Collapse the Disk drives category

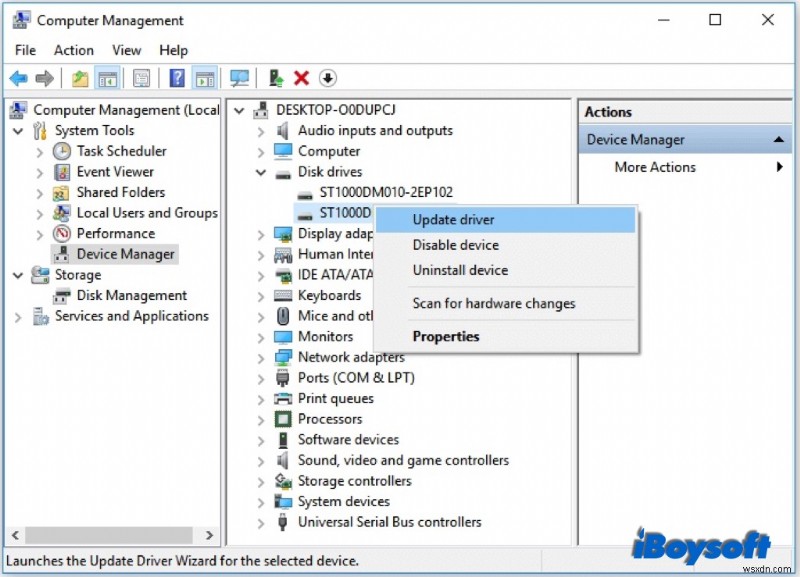coord(259,171)
